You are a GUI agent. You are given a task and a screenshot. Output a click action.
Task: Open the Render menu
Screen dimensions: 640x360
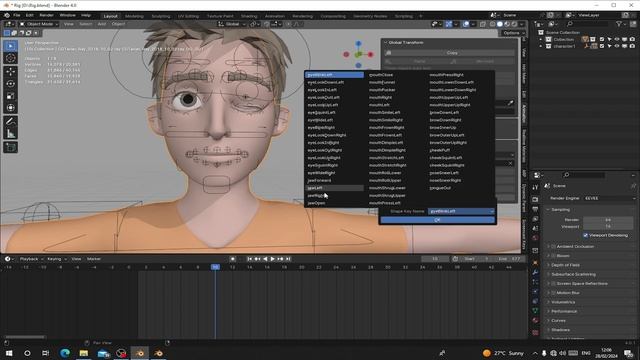coord(47,15)
